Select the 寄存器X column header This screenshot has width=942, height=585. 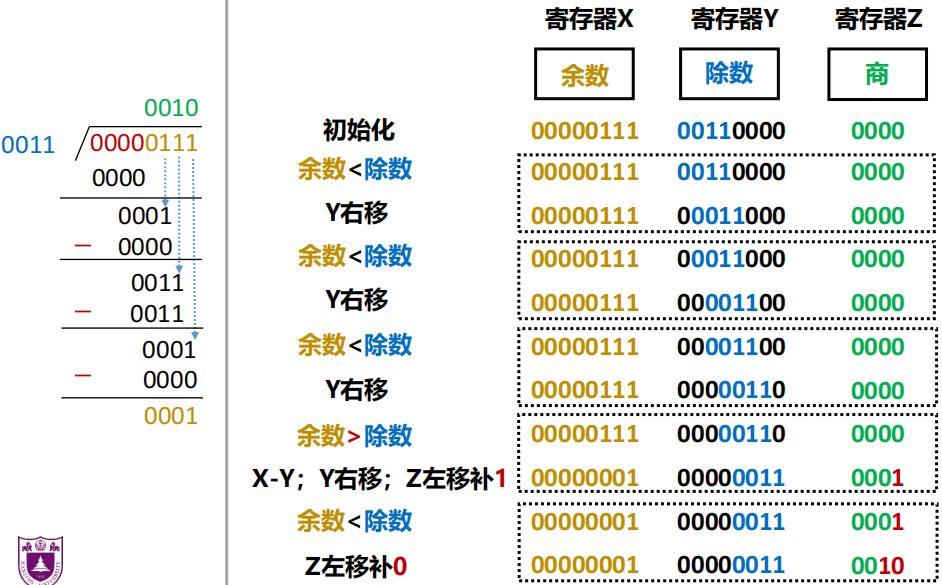click(x=589, y=20)
